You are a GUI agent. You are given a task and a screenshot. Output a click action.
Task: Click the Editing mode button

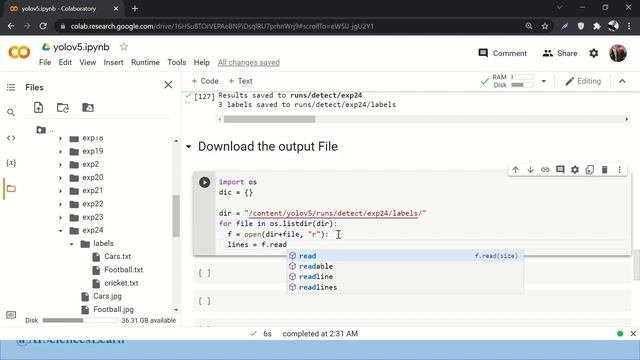point(583,81)
